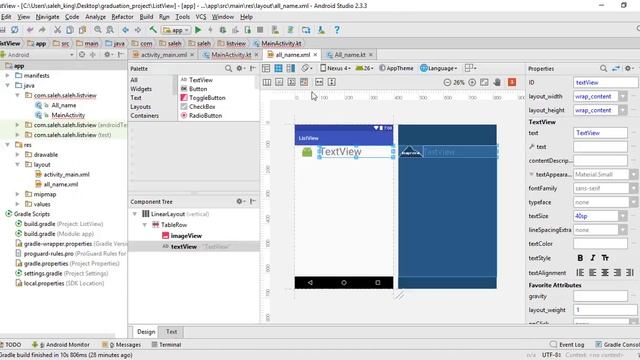640x360 pixels.
Task: Set the view end text alignment button
Action: [x=630, y=272]
